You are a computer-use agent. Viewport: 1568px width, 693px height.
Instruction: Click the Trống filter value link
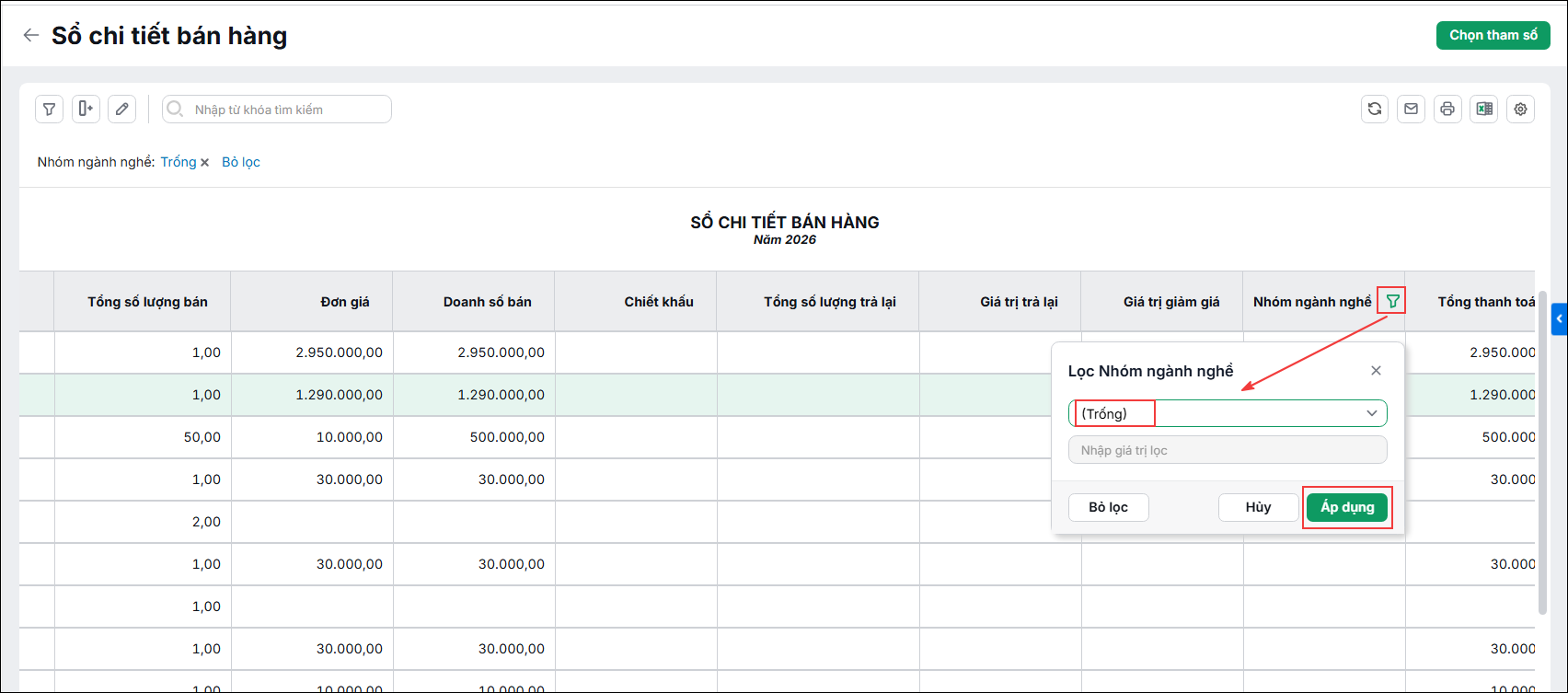(x=179, y=162)
